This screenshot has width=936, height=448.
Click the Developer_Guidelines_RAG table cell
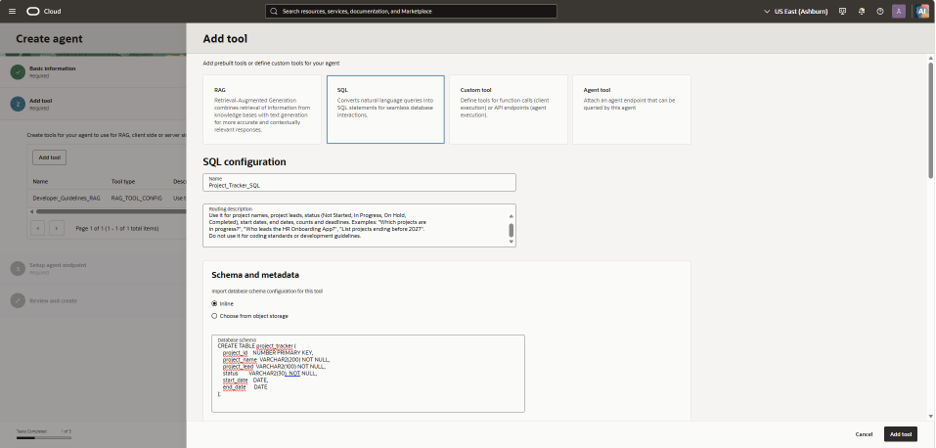[x=66, y=197]
